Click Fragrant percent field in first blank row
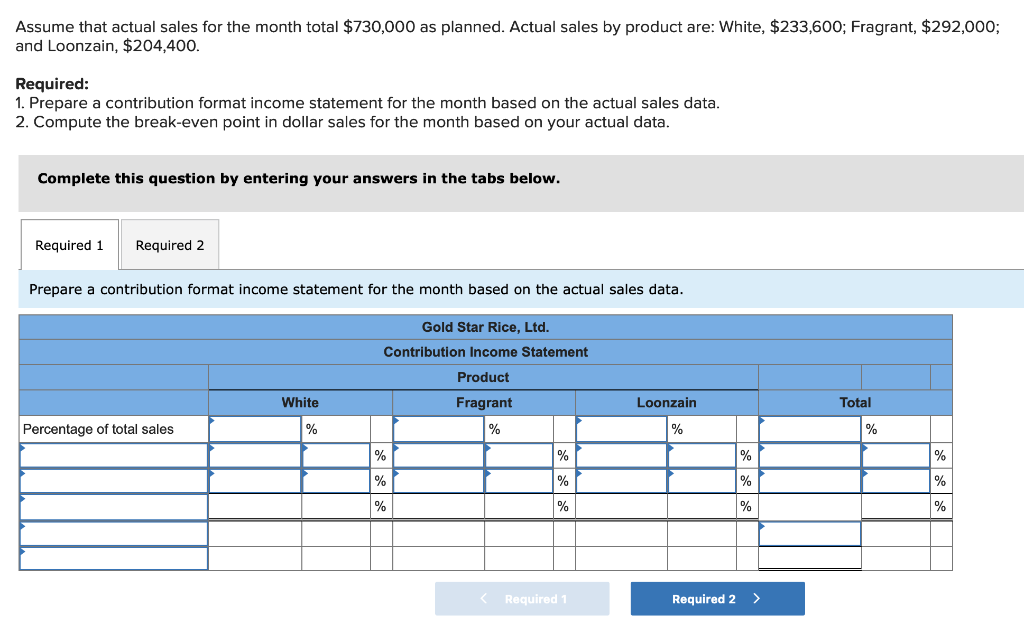 (x=519, y=455)
